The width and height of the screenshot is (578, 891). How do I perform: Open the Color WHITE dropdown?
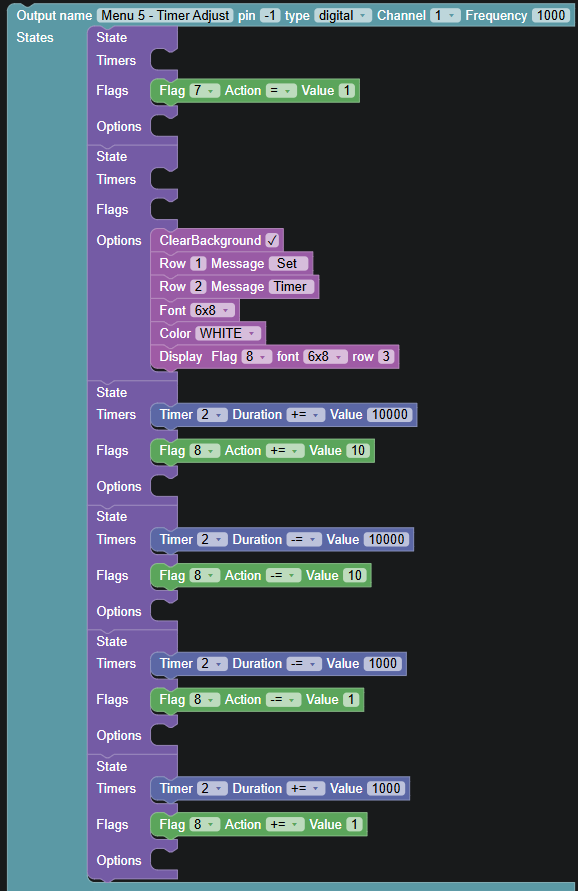point(228,333)
